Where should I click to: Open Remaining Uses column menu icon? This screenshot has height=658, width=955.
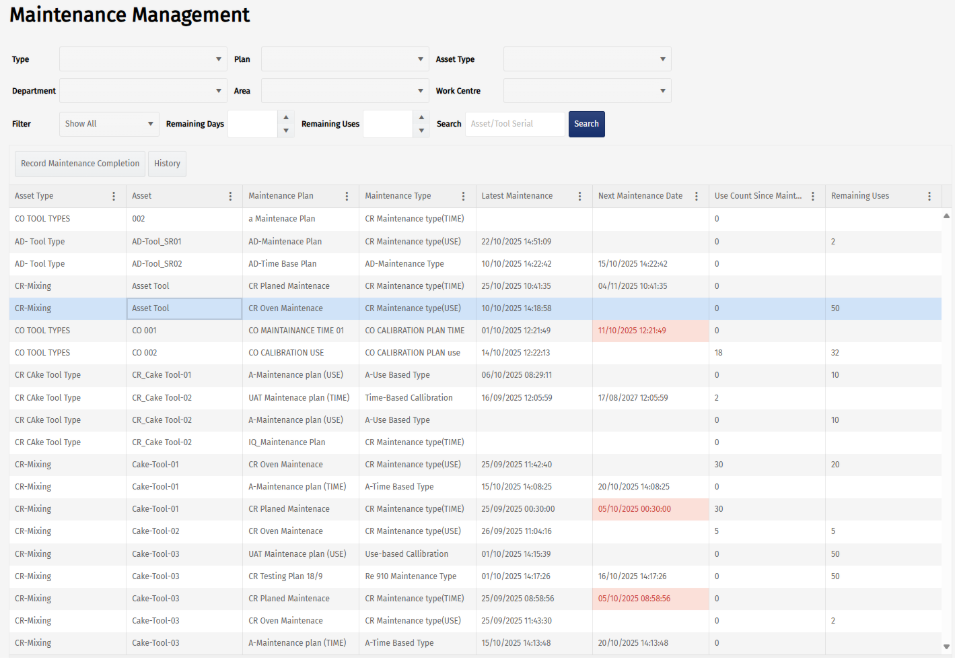pyautogui.click(x=929, y=196)
